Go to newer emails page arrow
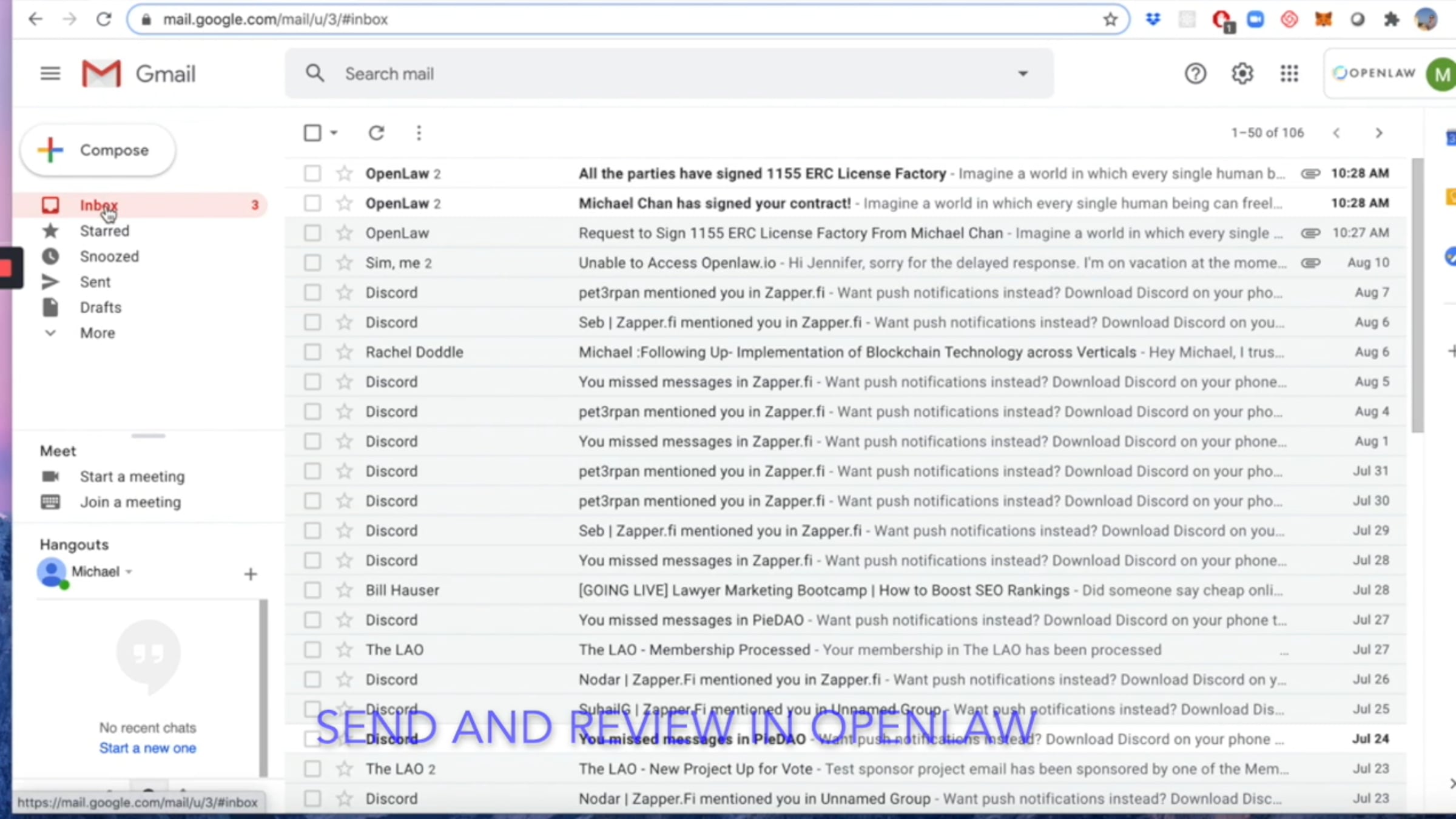1456x819 pixels. pos(1336,133)
